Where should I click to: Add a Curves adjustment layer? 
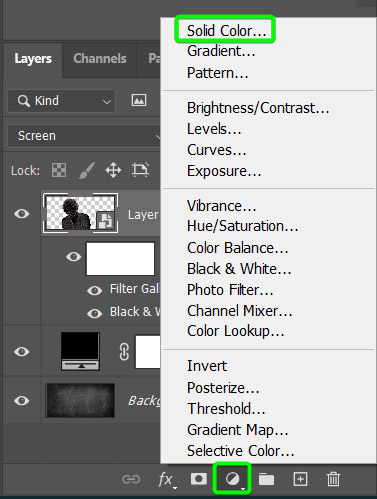217,150
